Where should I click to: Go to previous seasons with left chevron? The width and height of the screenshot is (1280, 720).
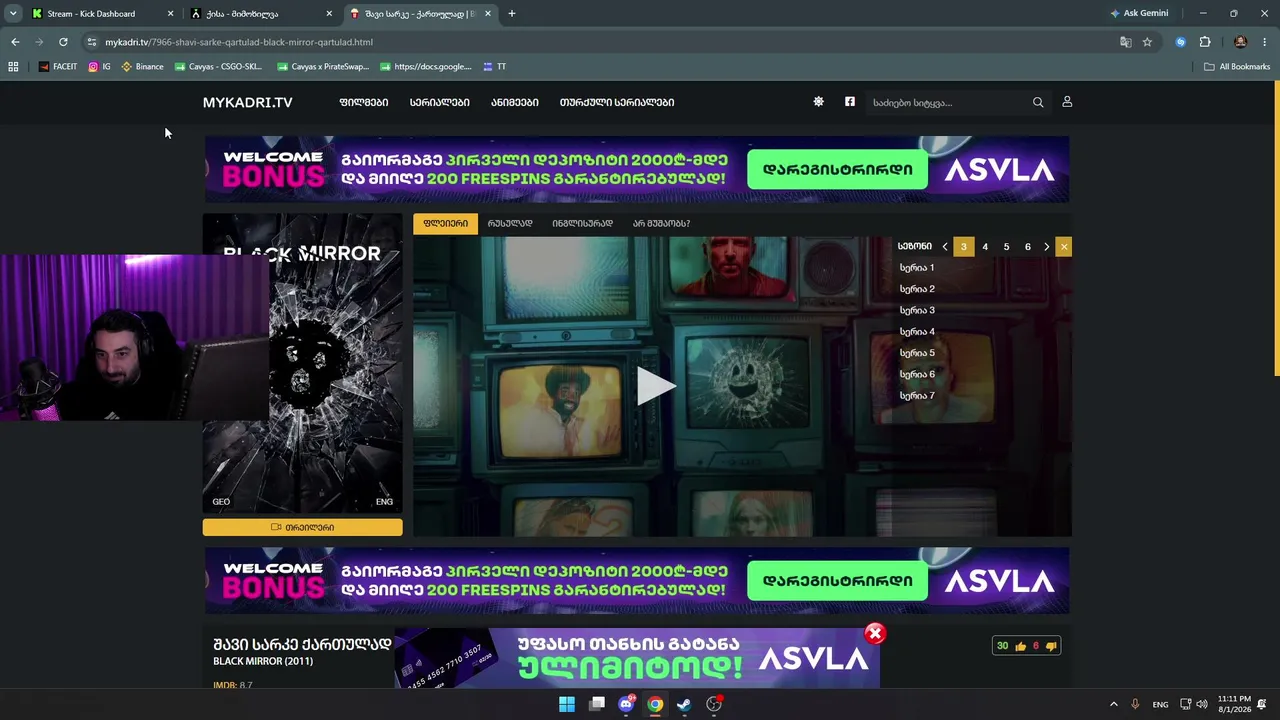pos(945,247)
